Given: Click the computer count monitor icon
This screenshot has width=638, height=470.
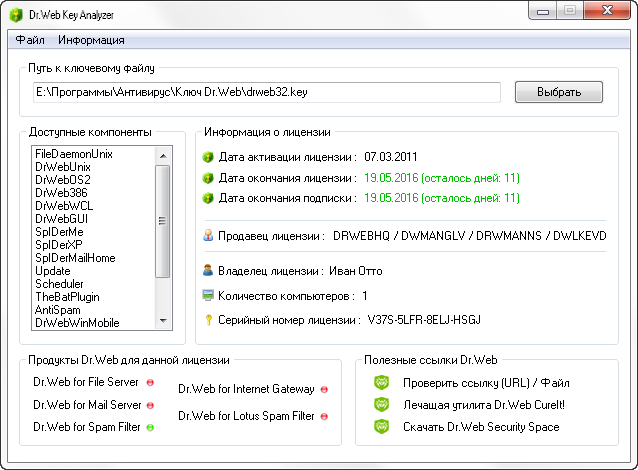Looking at the screenshot, I should (x=208, y=295).
